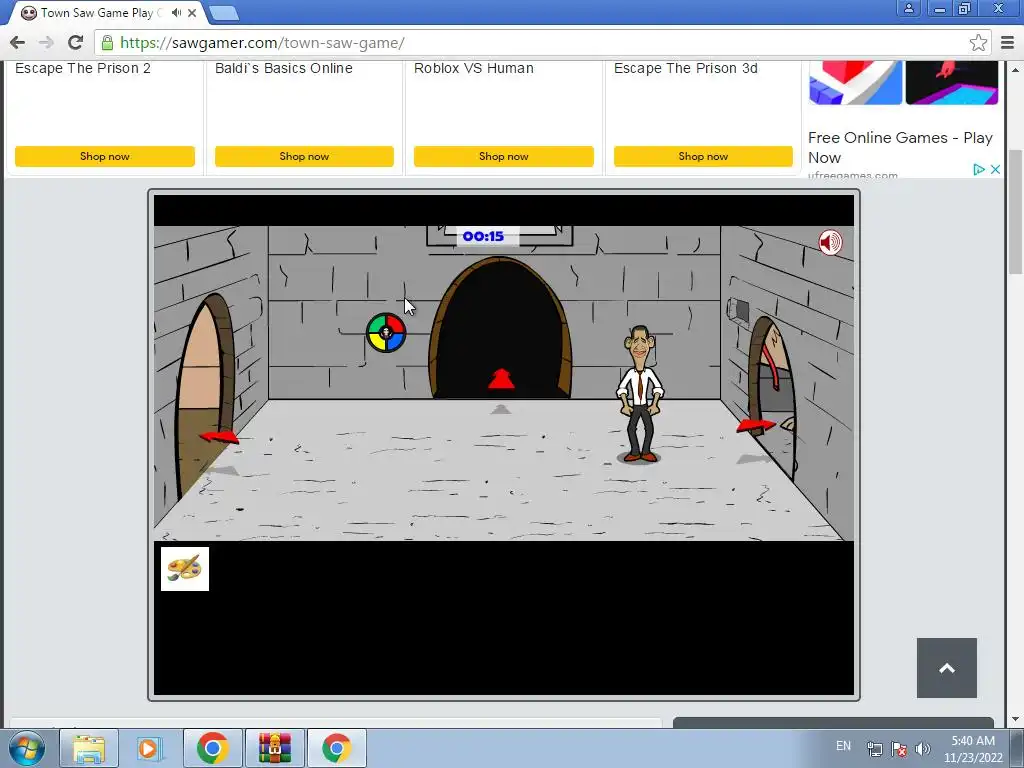
Task: View site security lock info
Action: (107, 43)
